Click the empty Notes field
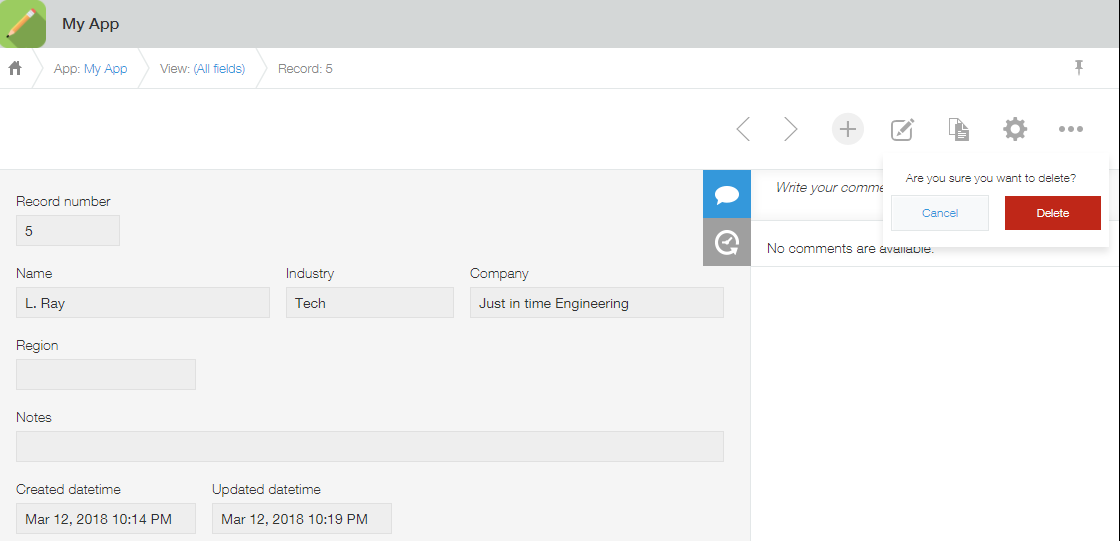This screenshot has height=541, width=1120. (x=370, y=446)
